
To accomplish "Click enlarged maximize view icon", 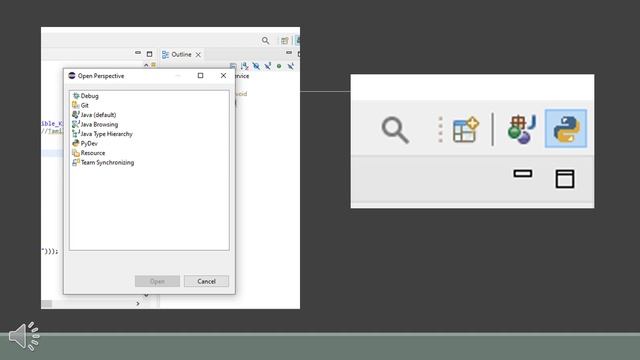I will [x=565, y=179].
